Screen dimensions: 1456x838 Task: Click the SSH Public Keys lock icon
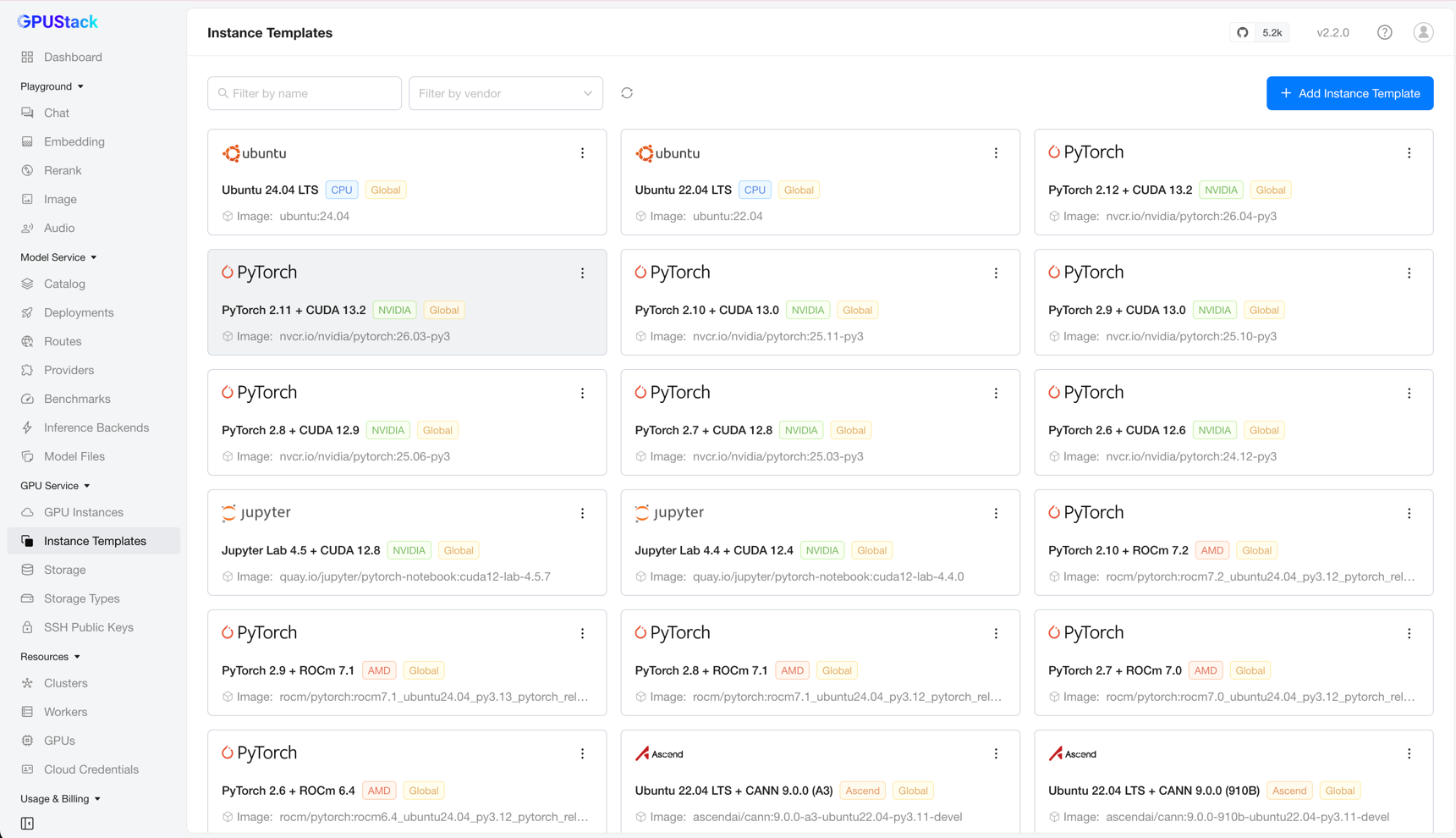point(27,627)
